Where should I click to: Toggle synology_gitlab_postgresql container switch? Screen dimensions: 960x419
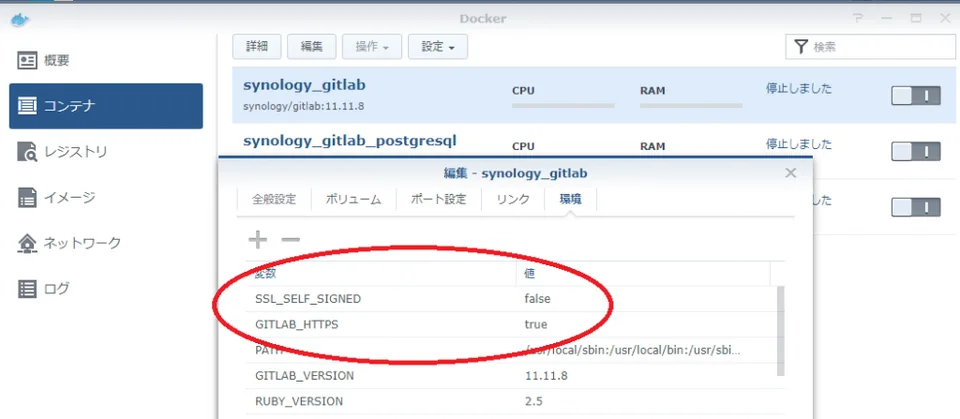(x=915, y=151)
